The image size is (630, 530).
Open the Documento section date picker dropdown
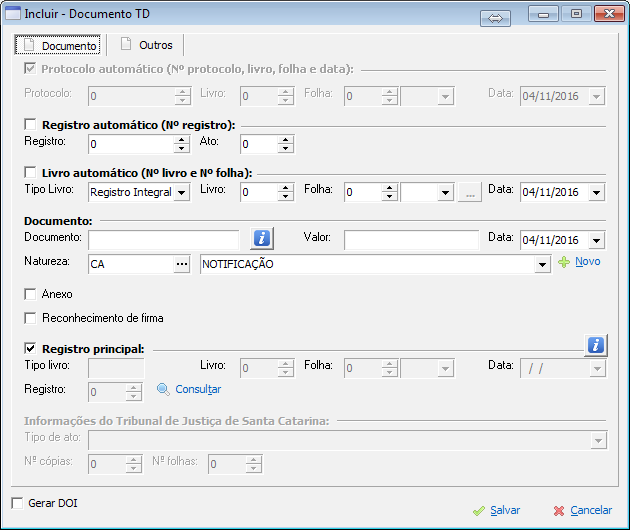coord(597,240)
